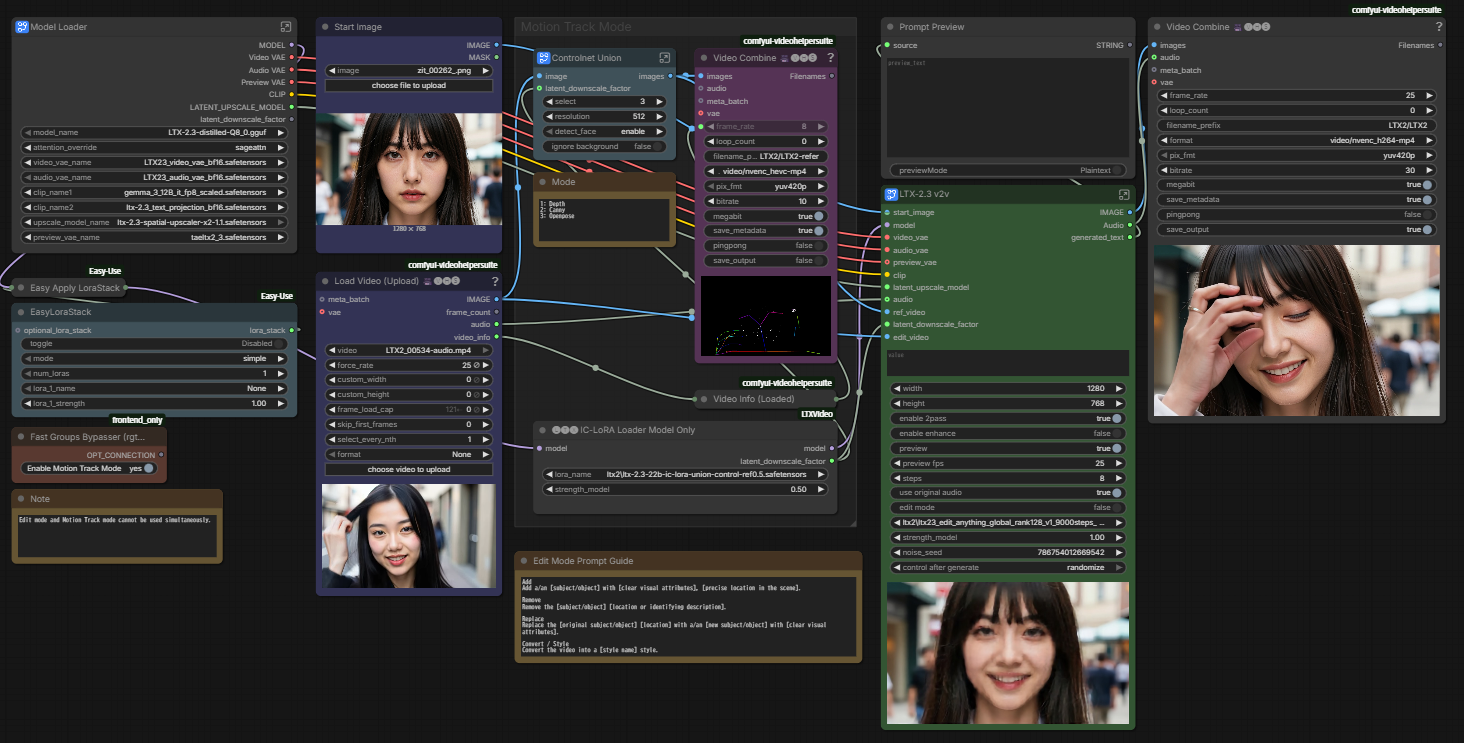The height and width of the screenshot is (743, 1464).
Task: Increase frame_rate 25 using its right arrow
Action: 1429,95
